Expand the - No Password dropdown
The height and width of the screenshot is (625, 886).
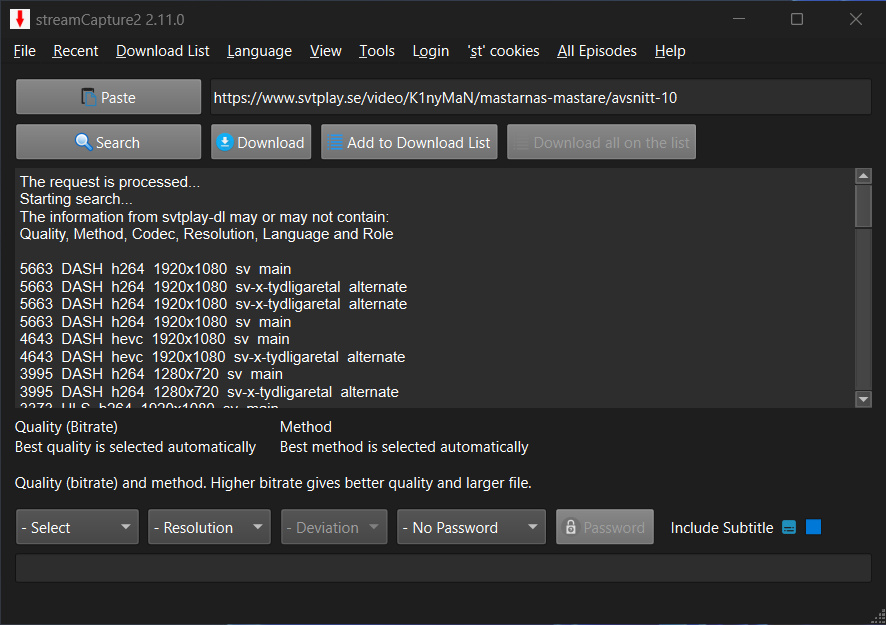coord(471,527)
